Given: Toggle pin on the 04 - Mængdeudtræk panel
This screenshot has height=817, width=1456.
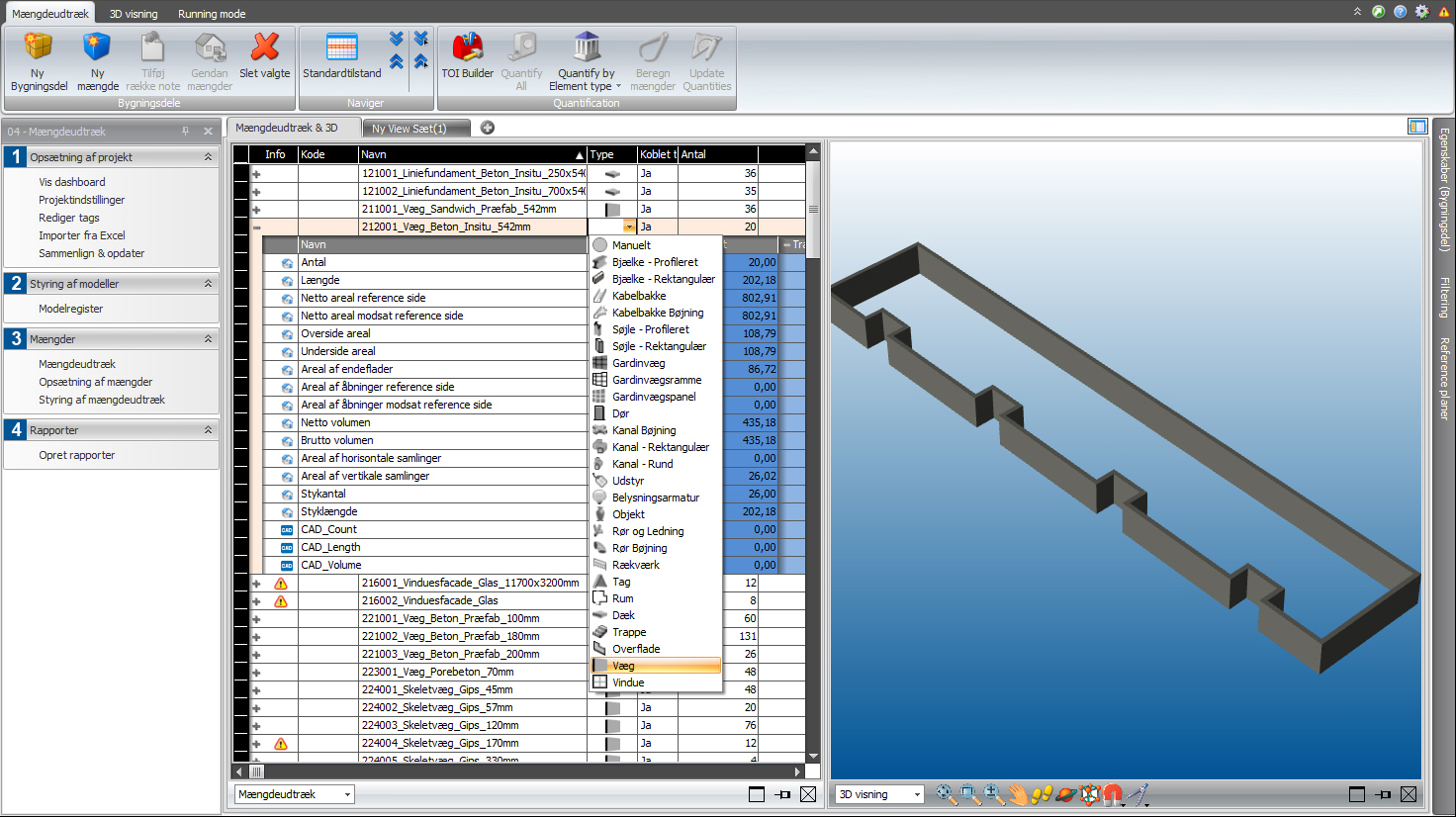Looking at the screenshot, I should [185, 132].
